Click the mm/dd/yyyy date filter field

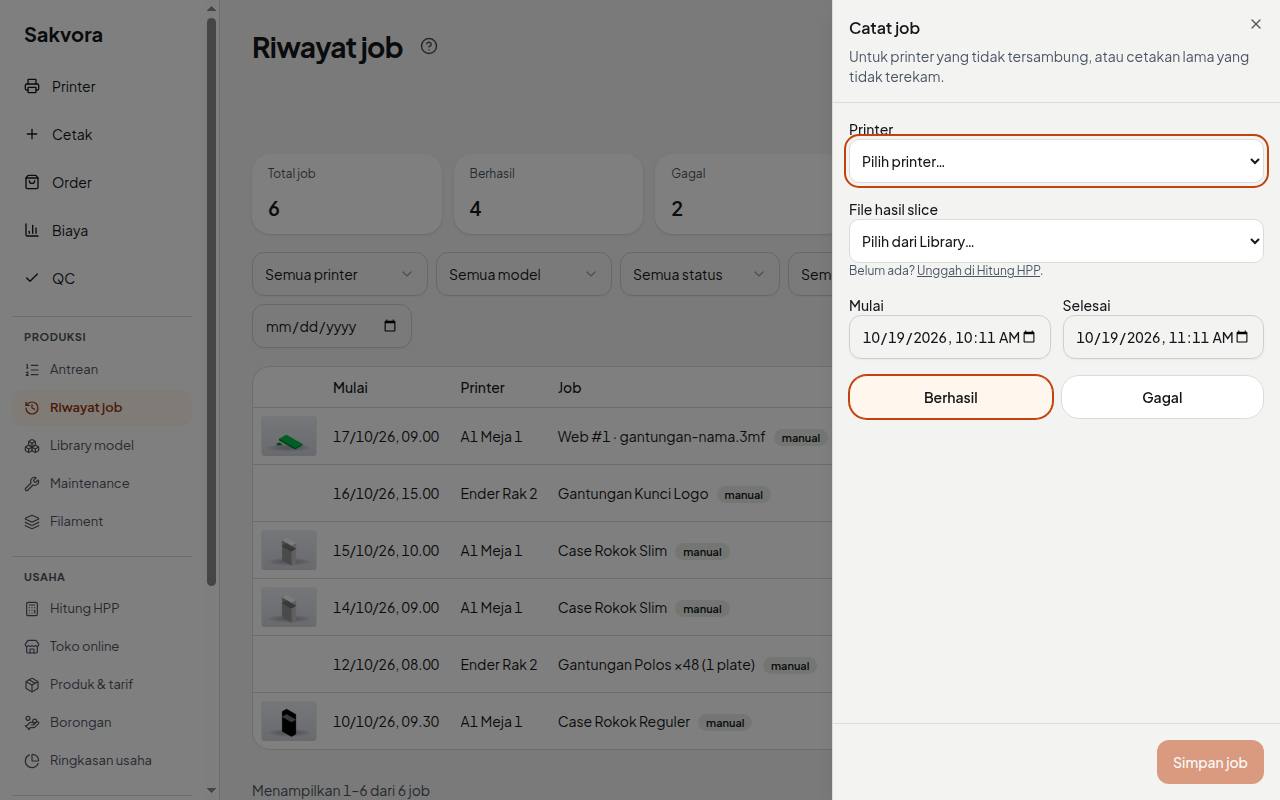pyautogui.click(x=332, y=326)
